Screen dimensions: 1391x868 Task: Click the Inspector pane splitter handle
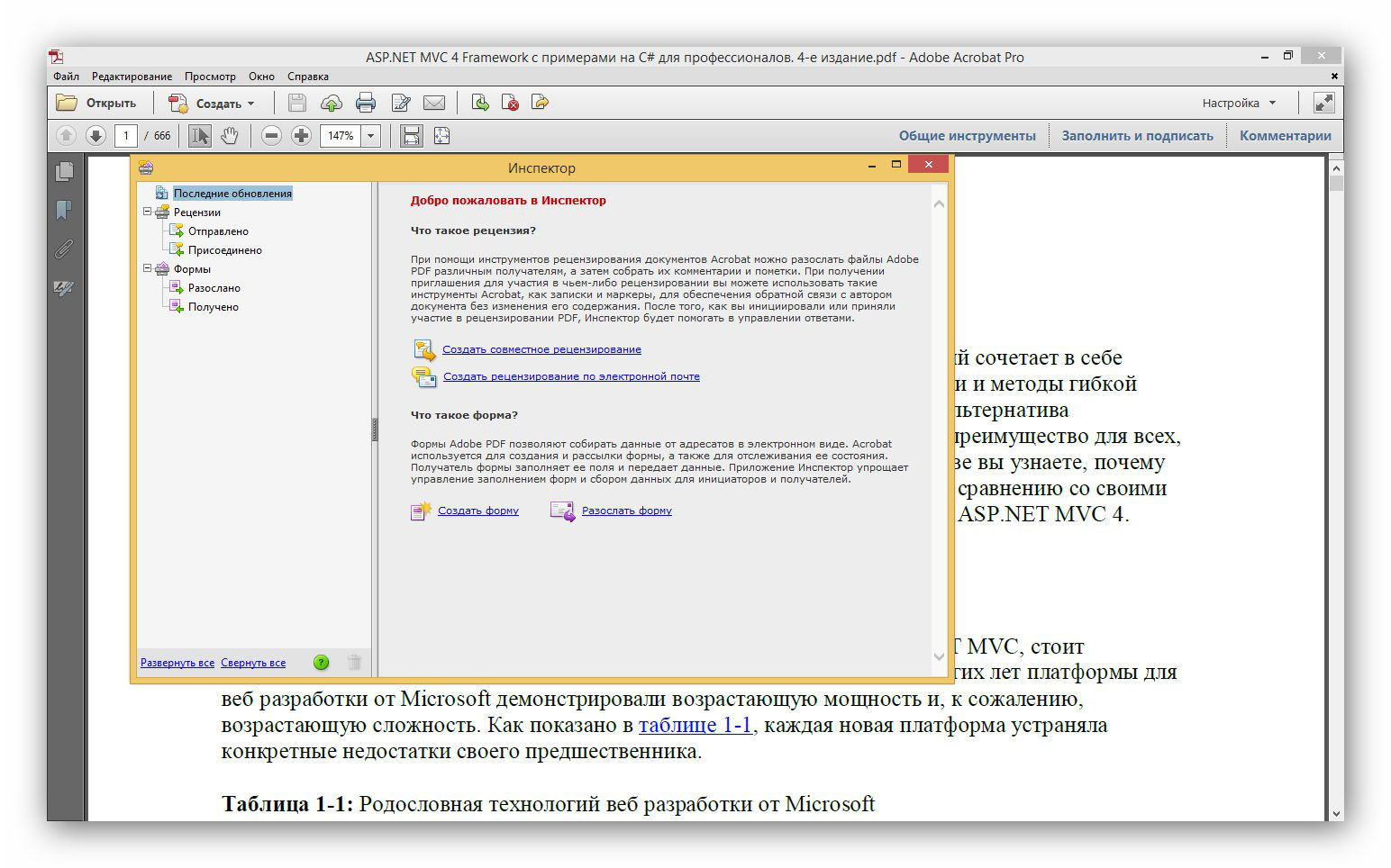coord(375,429)
